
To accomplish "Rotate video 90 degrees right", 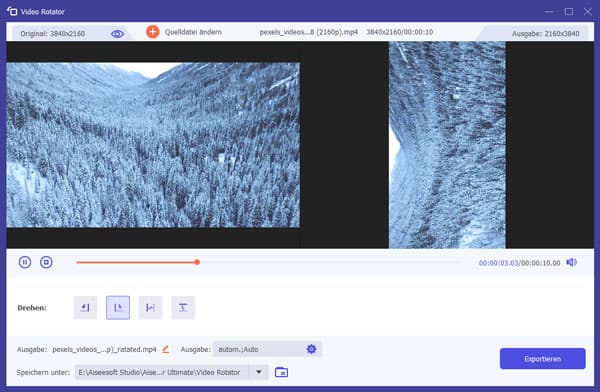I will click(x=118, y=307).
